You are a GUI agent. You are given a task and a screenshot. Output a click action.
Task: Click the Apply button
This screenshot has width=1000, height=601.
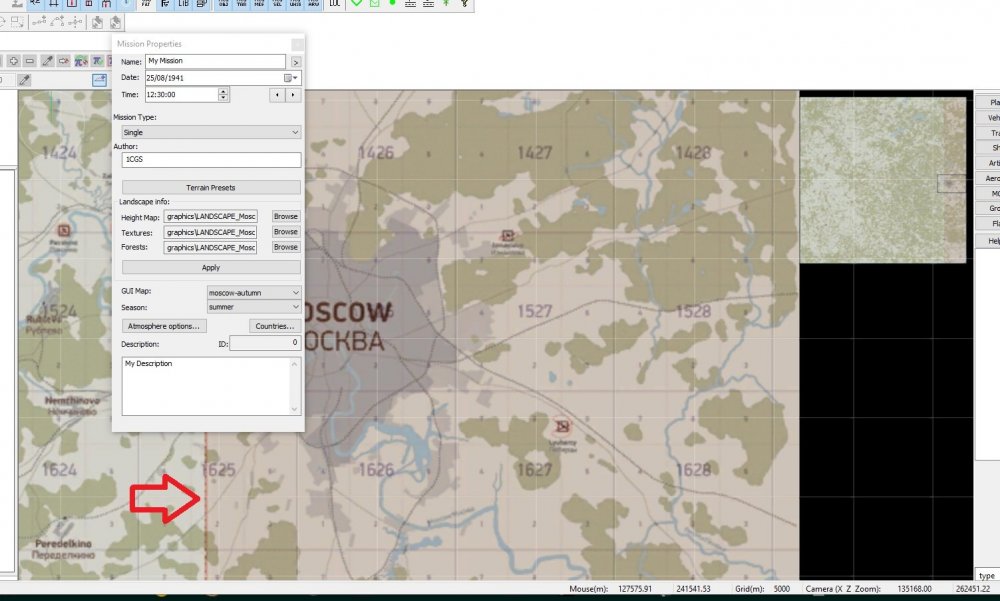tap(210, 267)
